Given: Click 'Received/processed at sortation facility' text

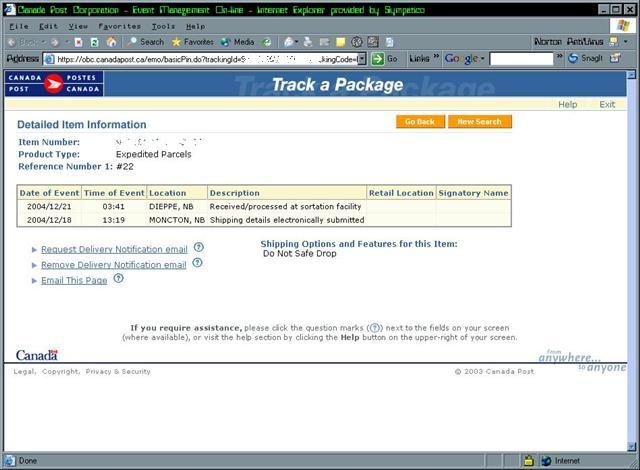Looking at the screenshot, I should pos(285,206).
